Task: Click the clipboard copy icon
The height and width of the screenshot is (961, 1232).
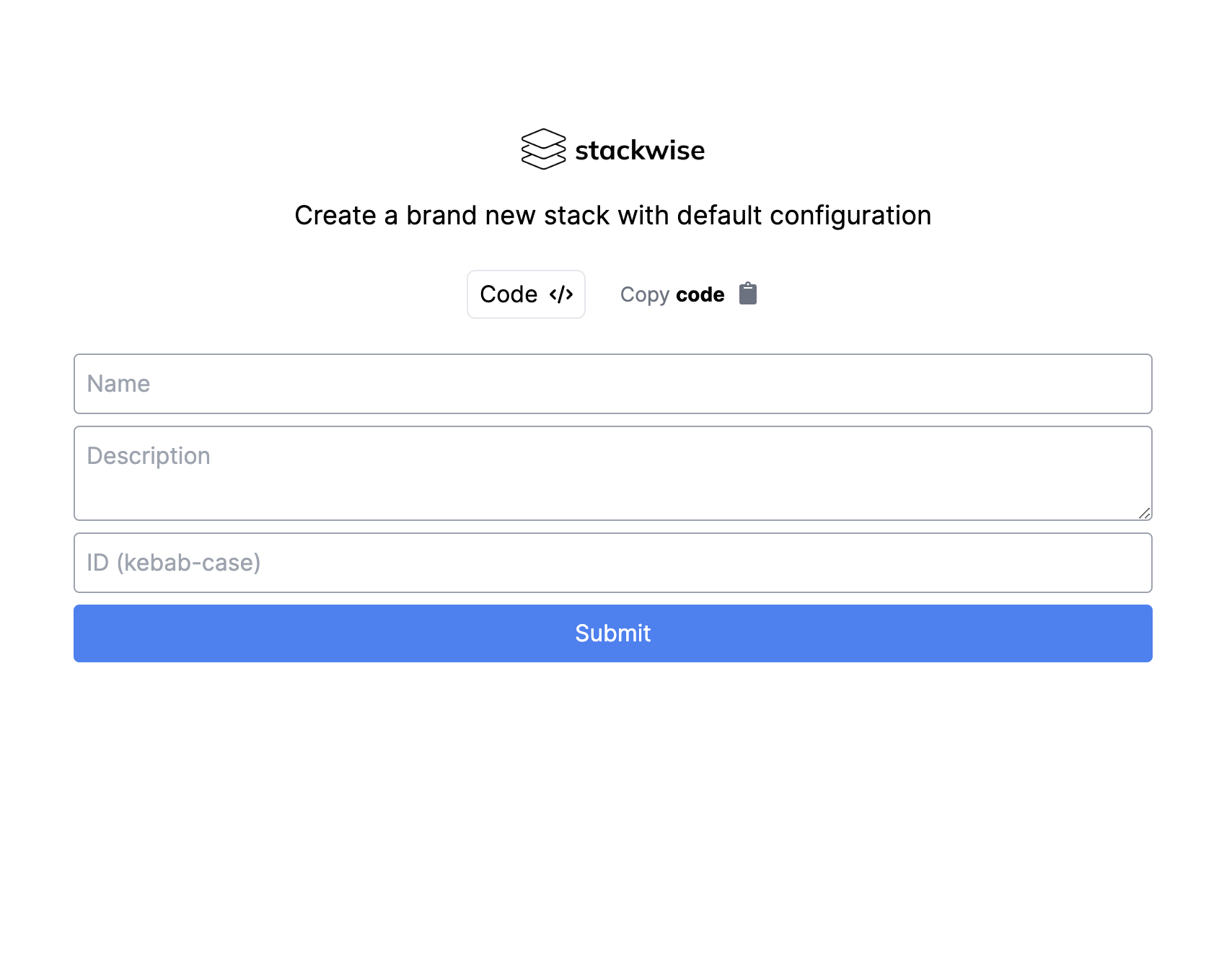Action: click(x=748, y=294)
